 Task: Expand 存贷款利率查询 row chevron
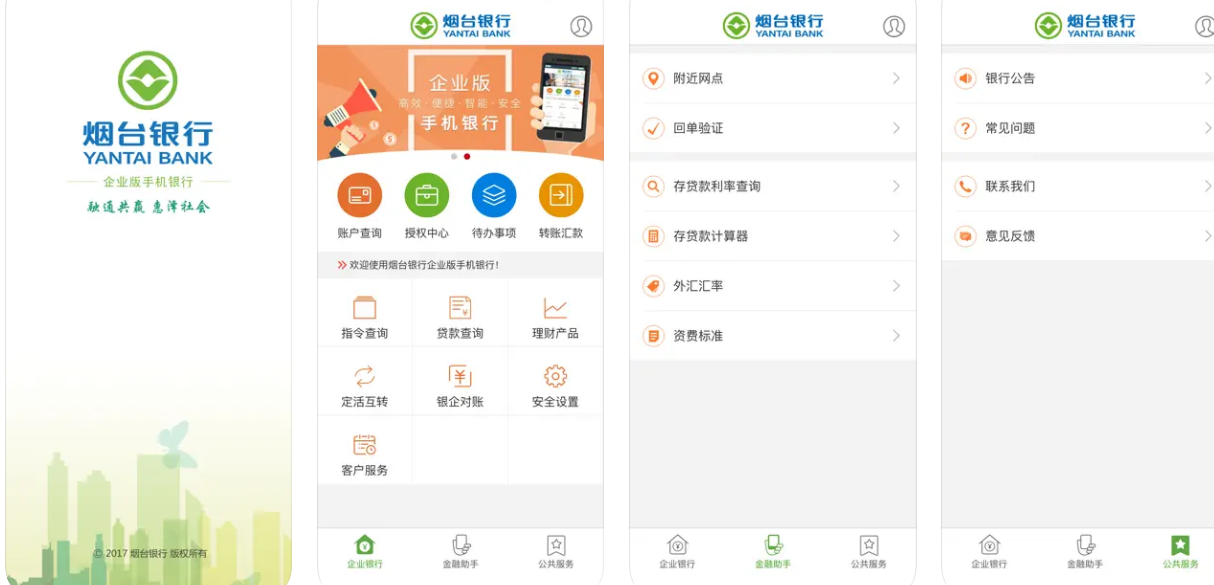896,186
